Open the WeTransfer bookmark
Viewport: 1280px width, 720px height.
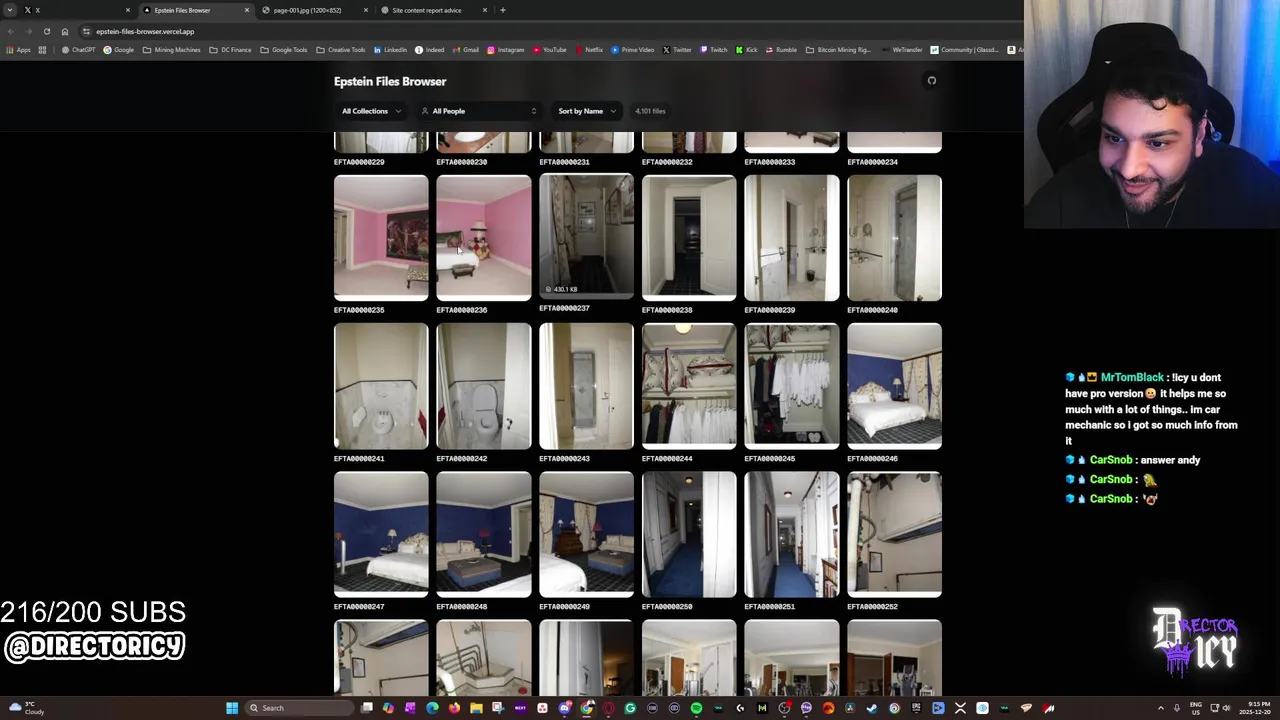902,50
